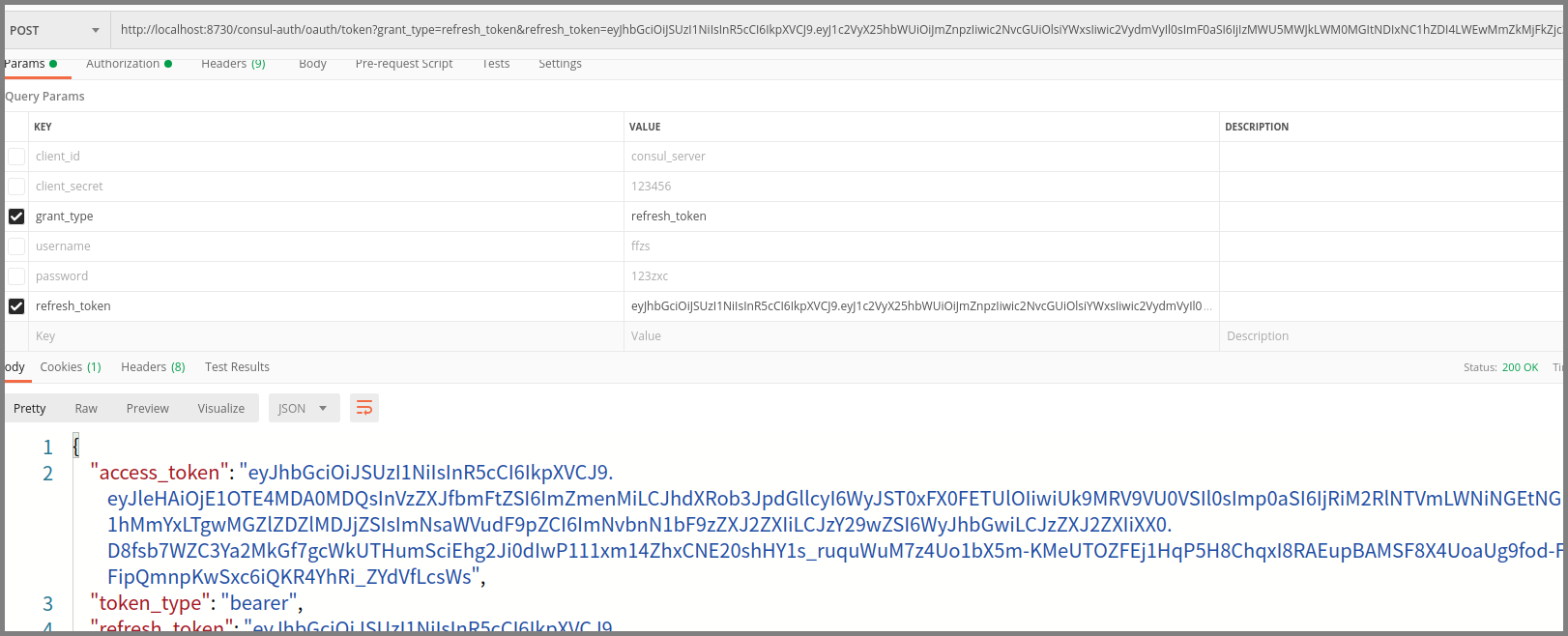Open the Settings tab
1568x636 pixels.
[x=560, y=64]
